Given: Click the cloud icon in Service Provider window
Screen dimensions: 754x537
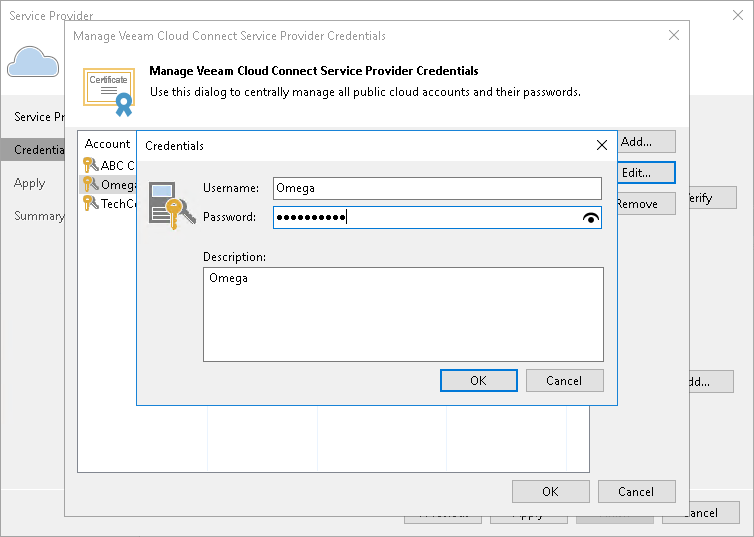Looking at the screenshot, I should [33, 62].
